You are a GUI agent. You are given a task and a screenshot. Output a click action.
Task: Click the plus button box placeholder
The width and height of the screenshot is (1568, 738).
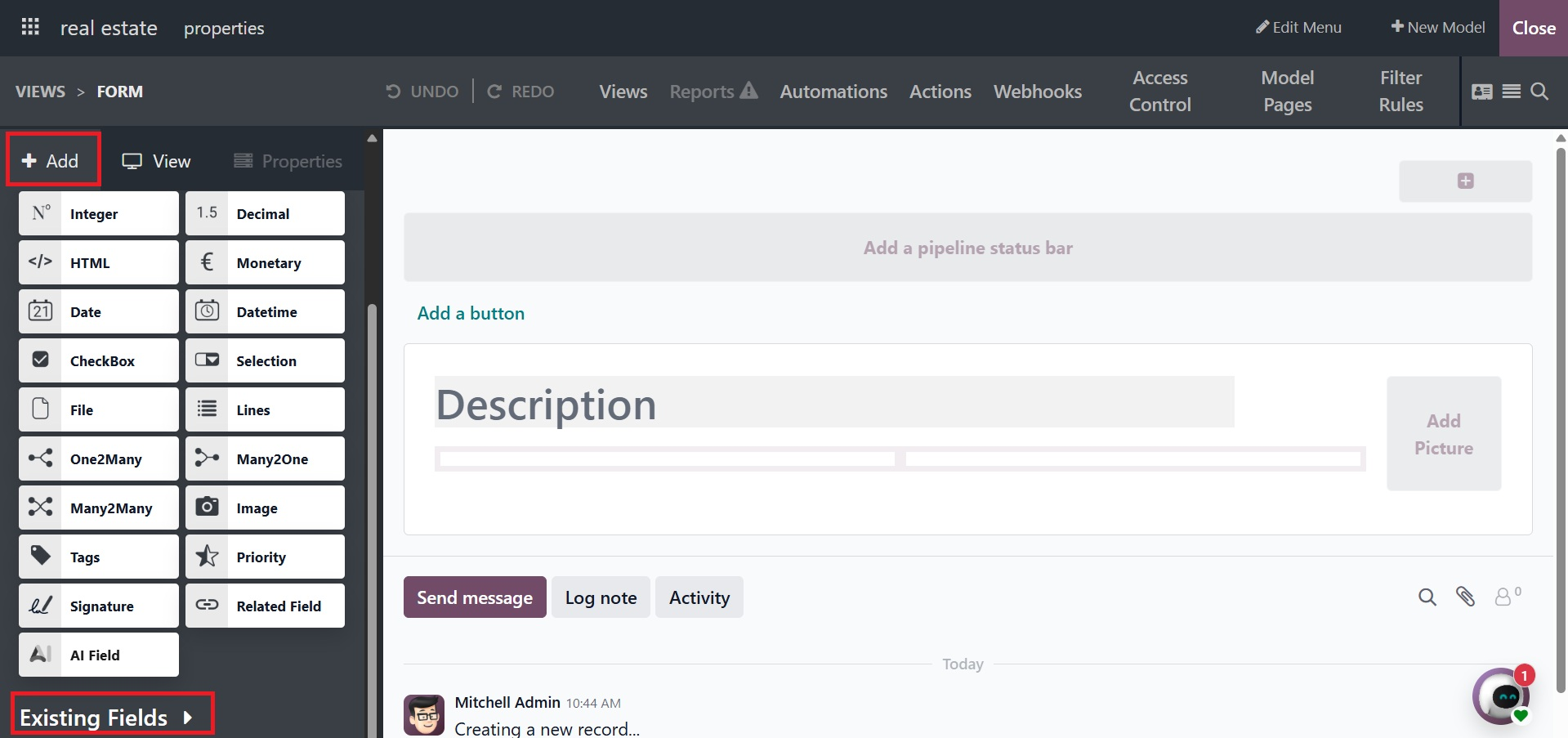pyautogui.click(x=1465, y=181)
